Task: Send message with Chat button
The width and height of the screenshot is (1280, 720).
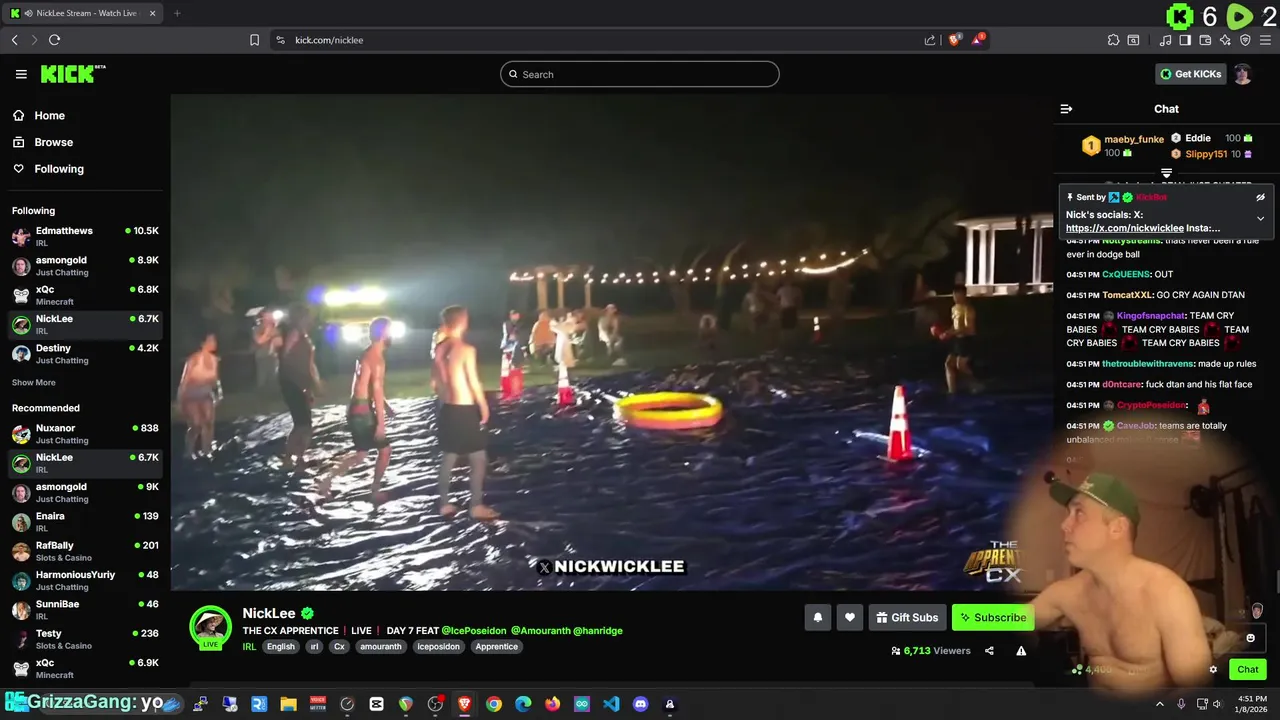Action: (1248, 670)
